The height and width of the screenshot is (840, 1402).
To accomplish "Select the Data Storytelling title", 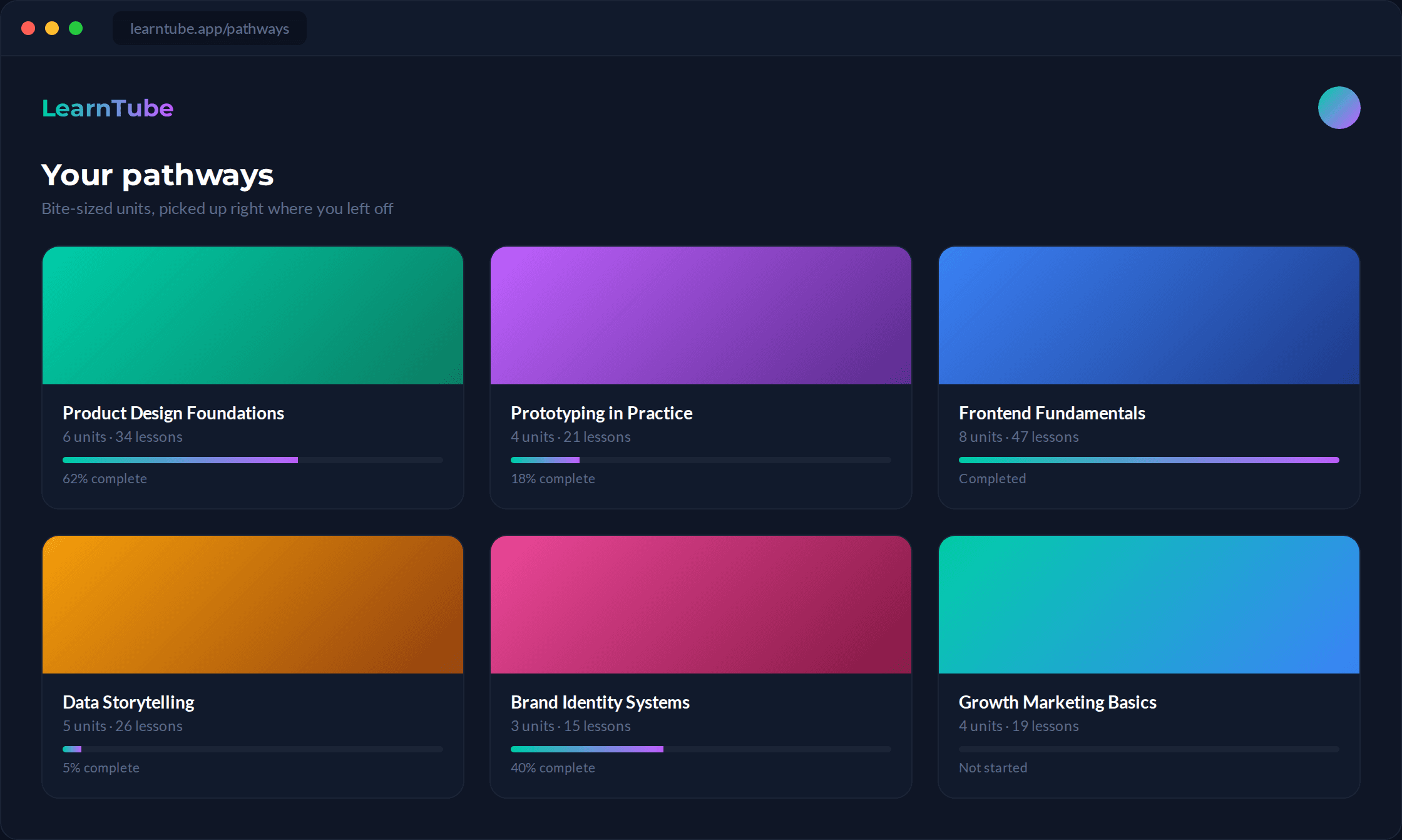I will 128,702.
